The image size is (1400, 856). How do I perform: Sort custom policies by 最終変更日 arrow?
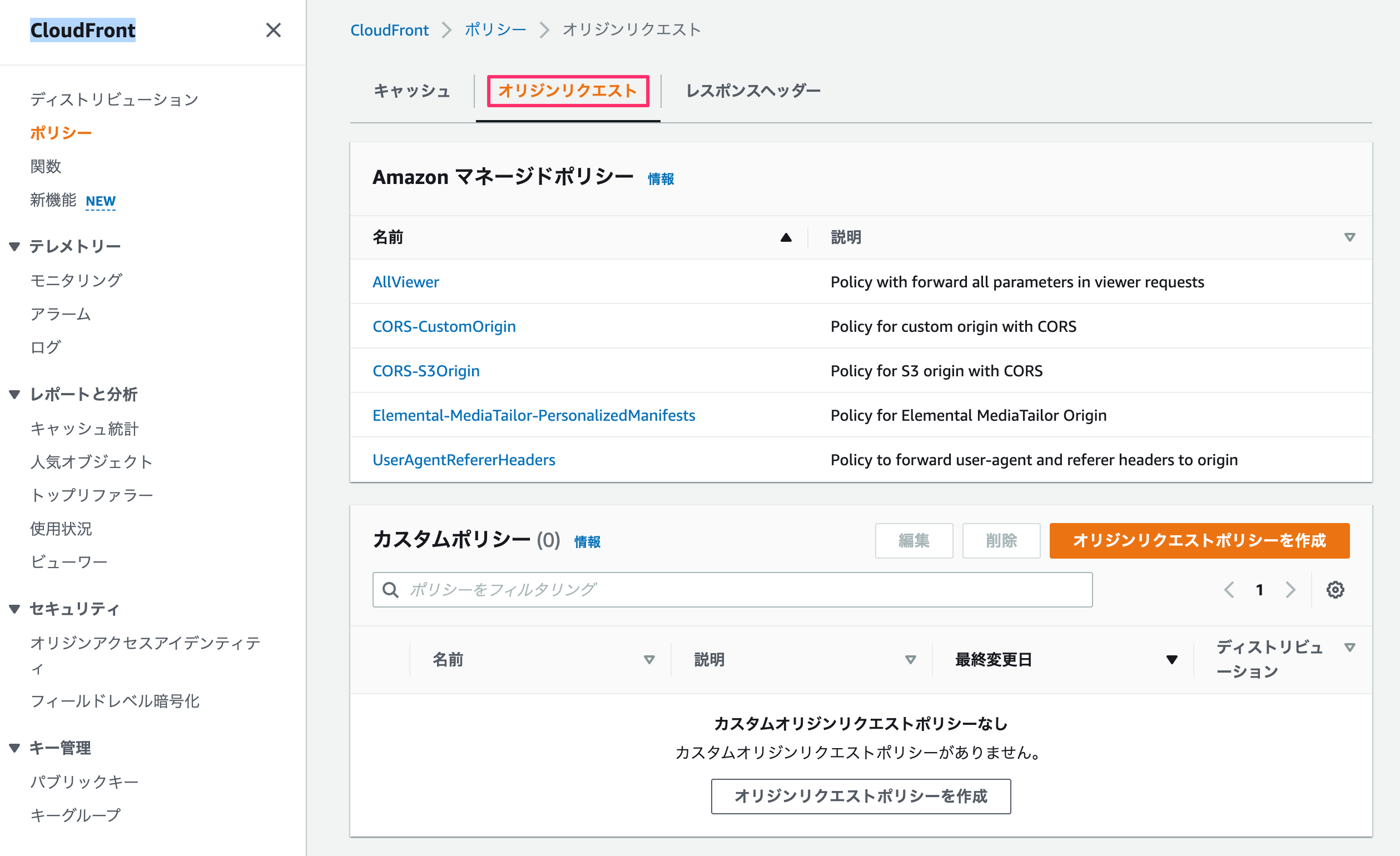click(x=1171, y=659)
